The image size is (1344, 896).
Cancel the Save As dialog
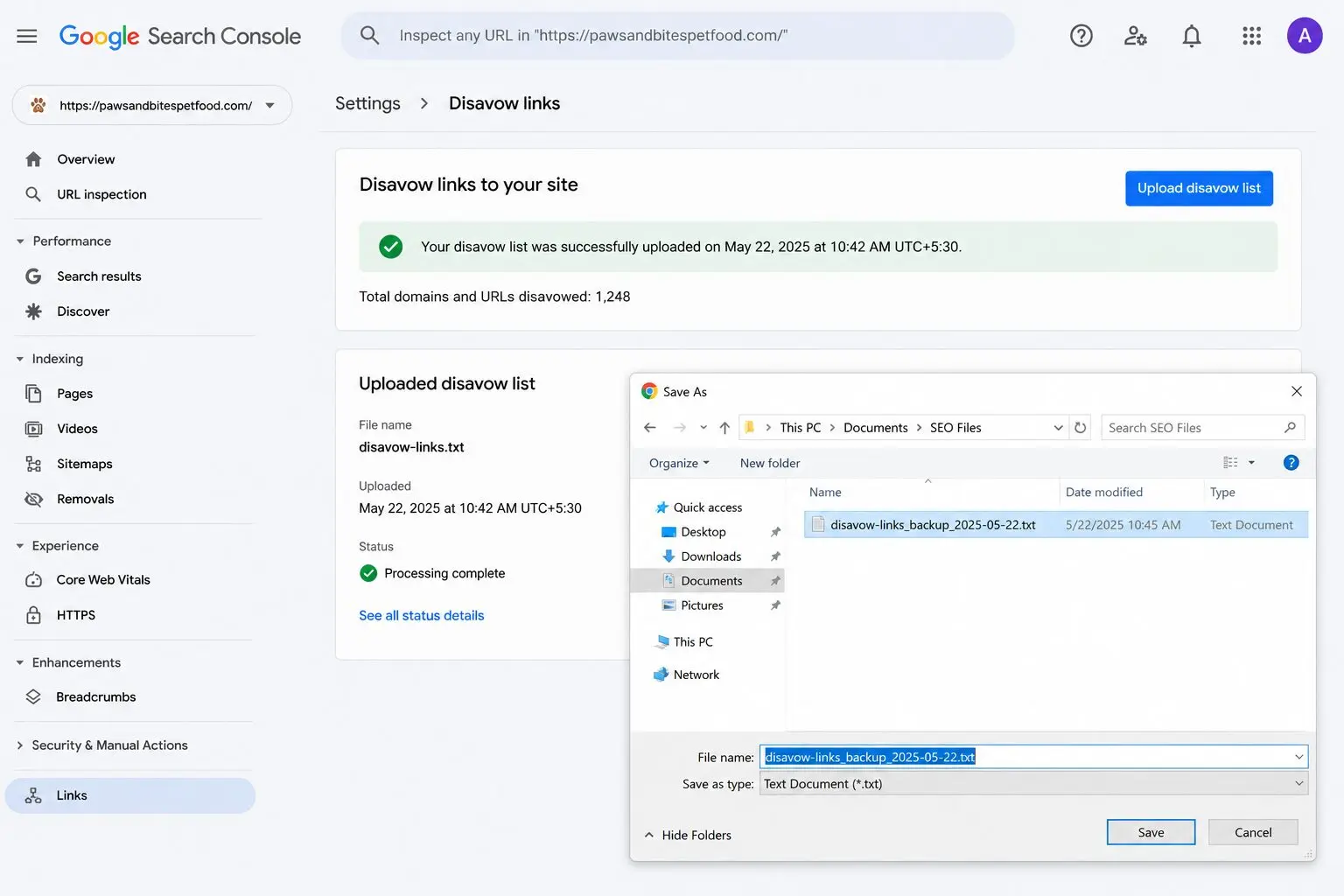pos(1253,832)
